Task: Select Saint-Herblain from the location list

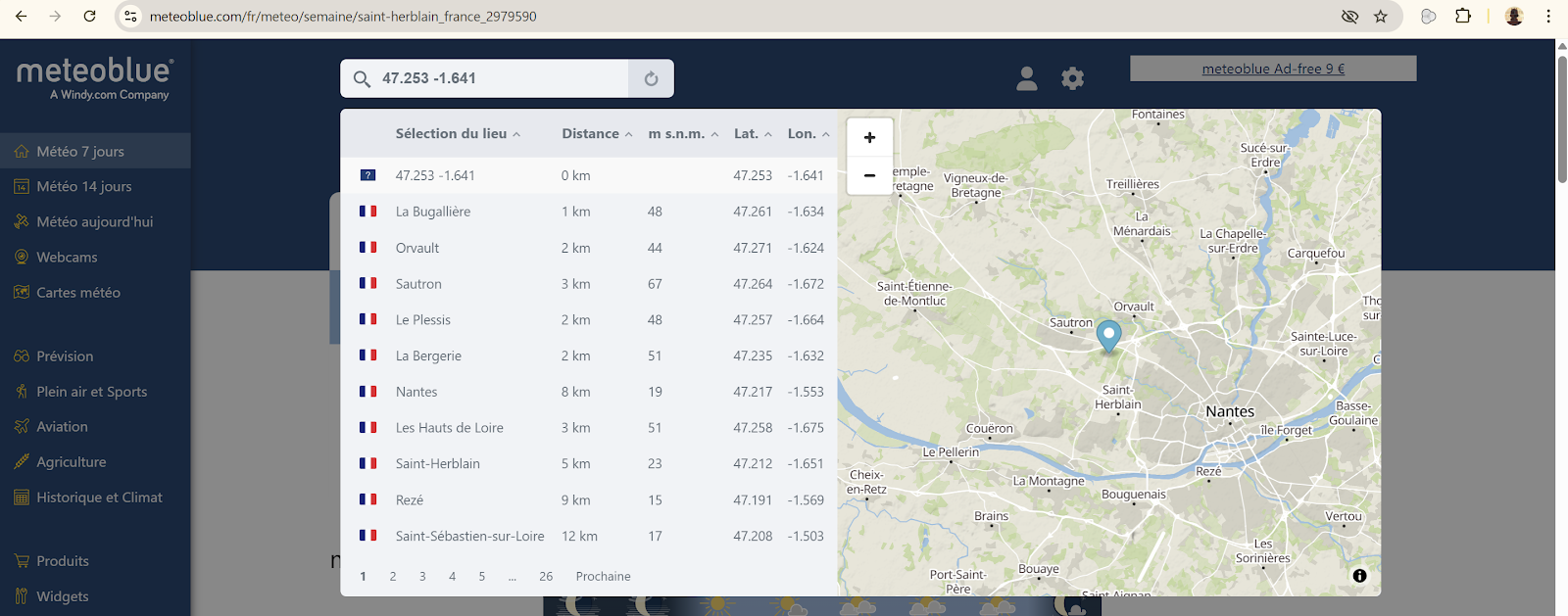Action: point(589,463)
